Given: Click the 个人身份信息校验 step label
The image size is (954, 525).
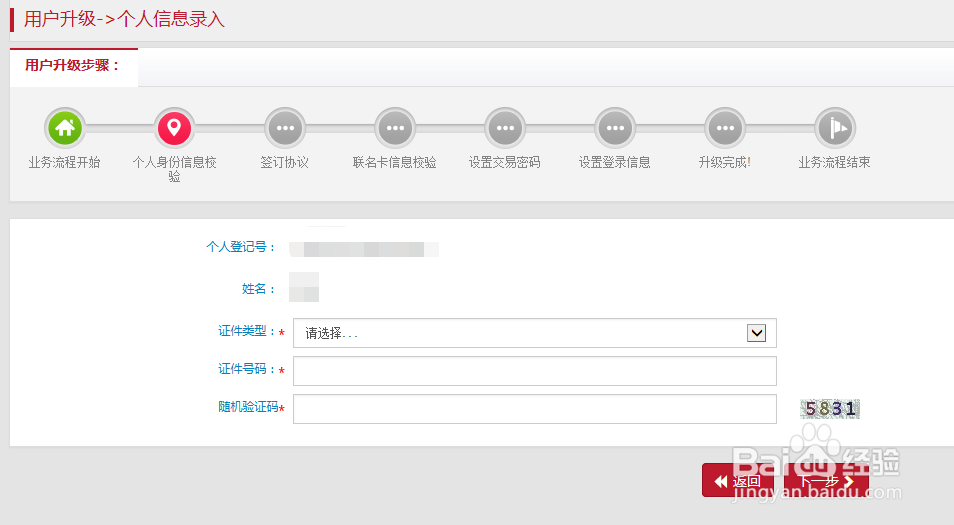Looking at the screenshot, I should (175, 169).
